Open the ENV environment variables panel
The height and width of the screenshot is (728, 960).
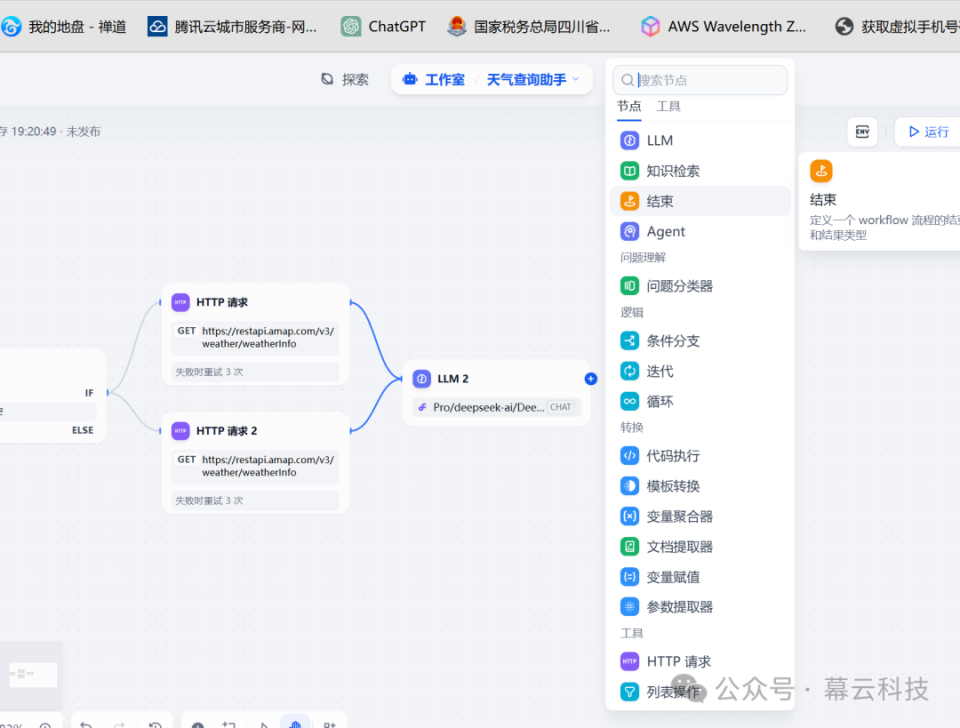click(x=862, y=131)
